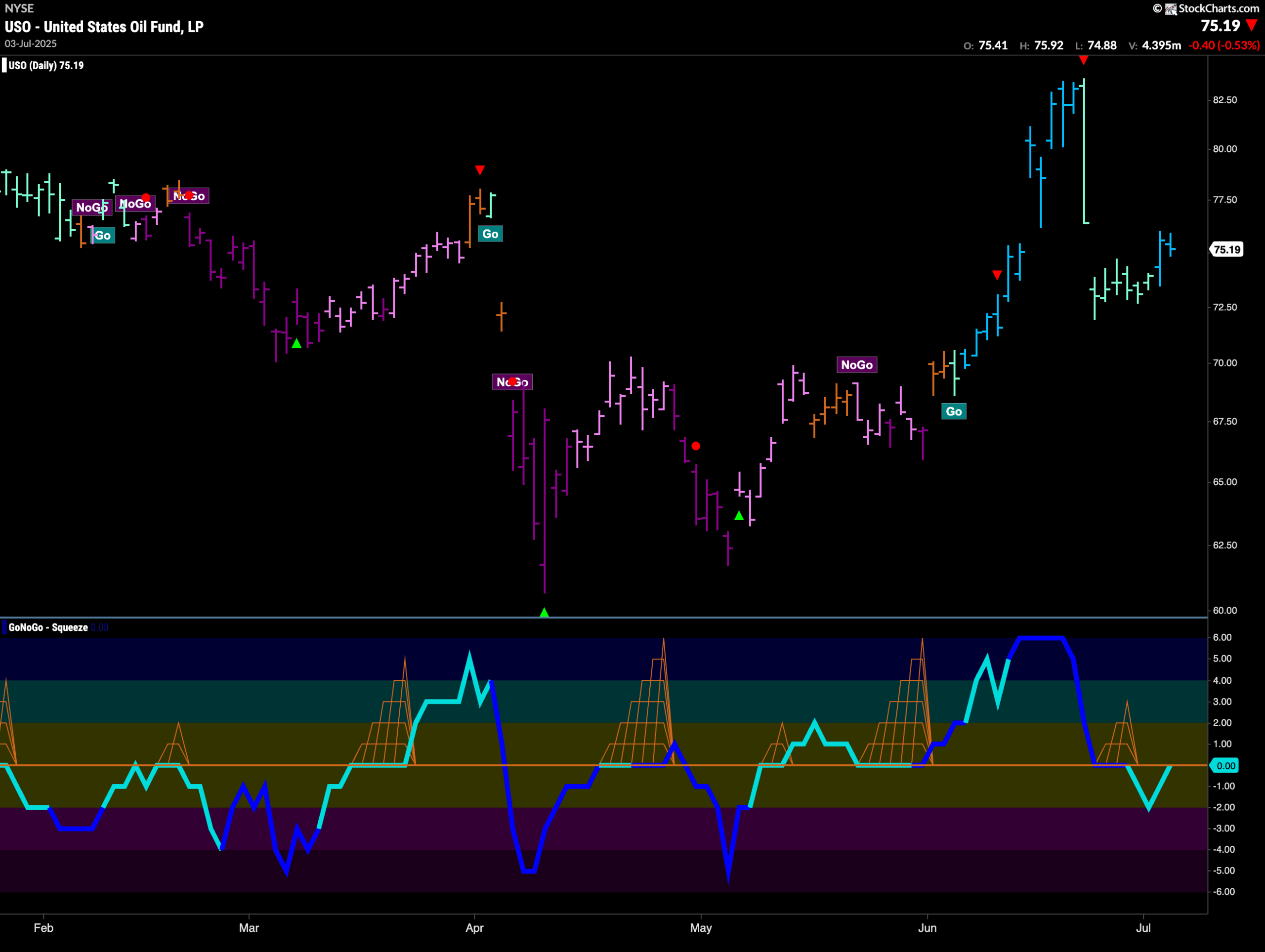Screen dimensions: 1265x952
Task: Click the current price tag 75.19 on the price axis
Action: point(1227,249)
